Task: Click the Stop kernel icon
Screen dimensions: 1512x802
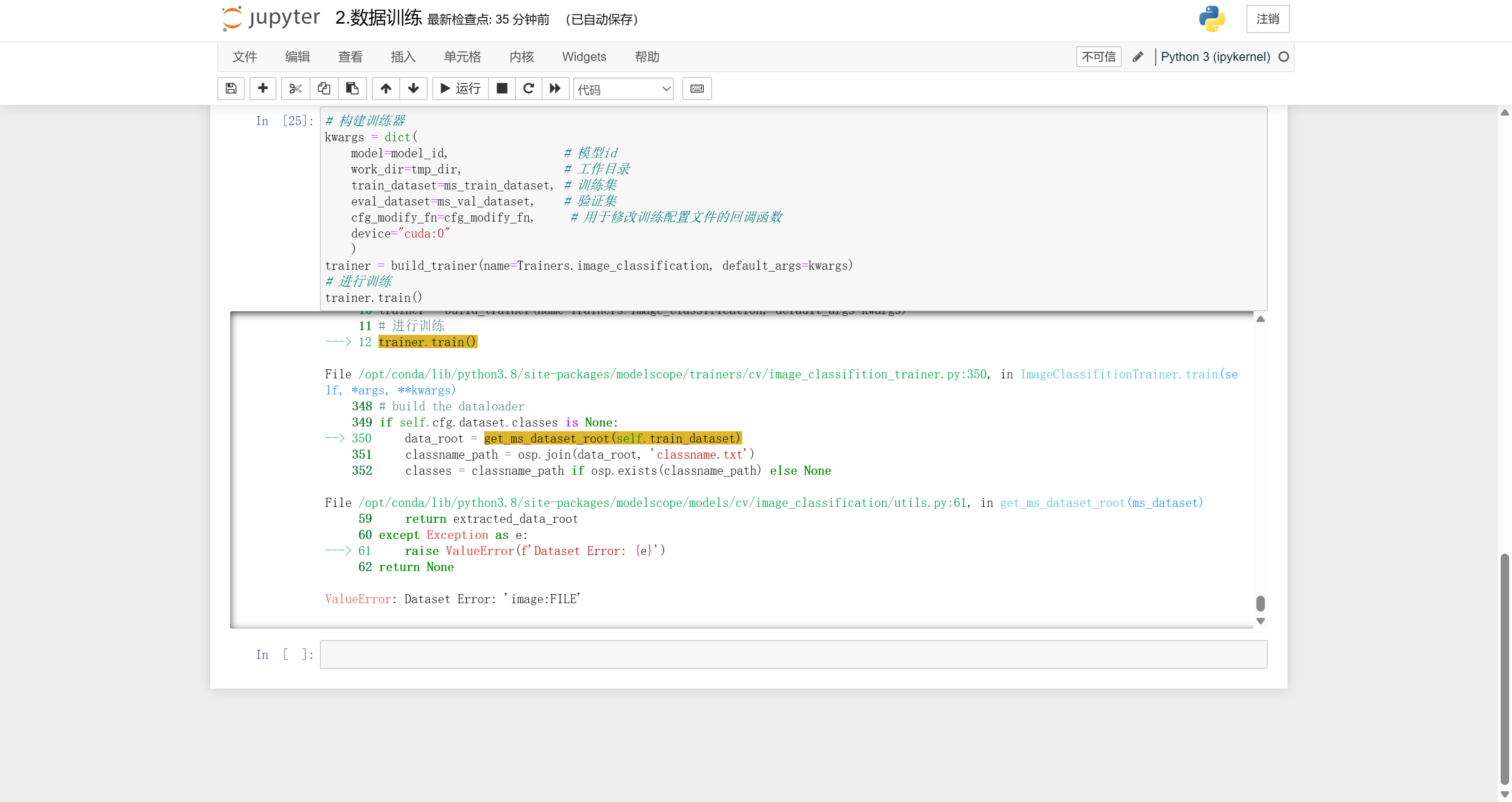Action: pos(502,88)
